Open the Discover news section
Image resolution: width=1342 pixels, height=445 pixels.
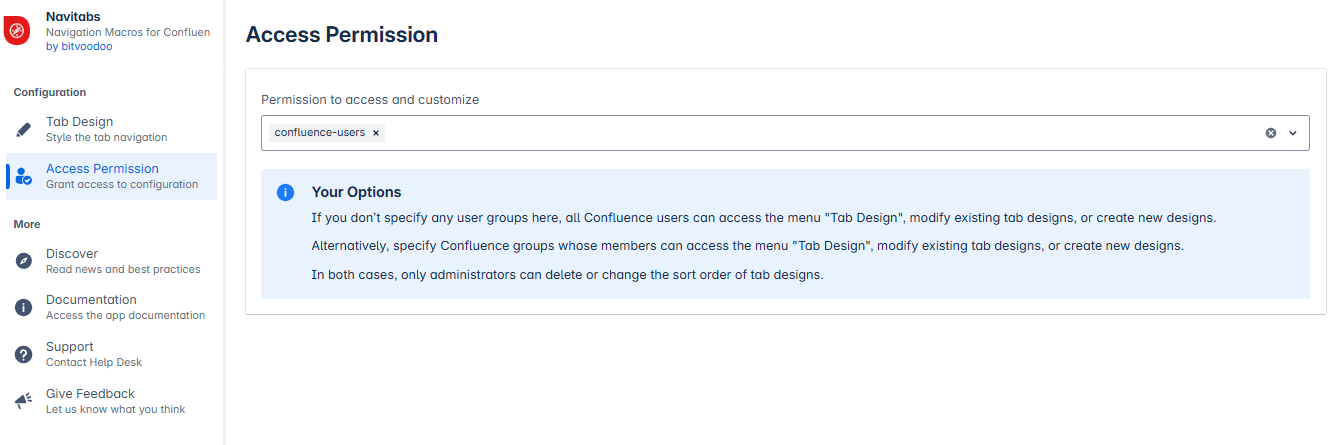point(72,254)
